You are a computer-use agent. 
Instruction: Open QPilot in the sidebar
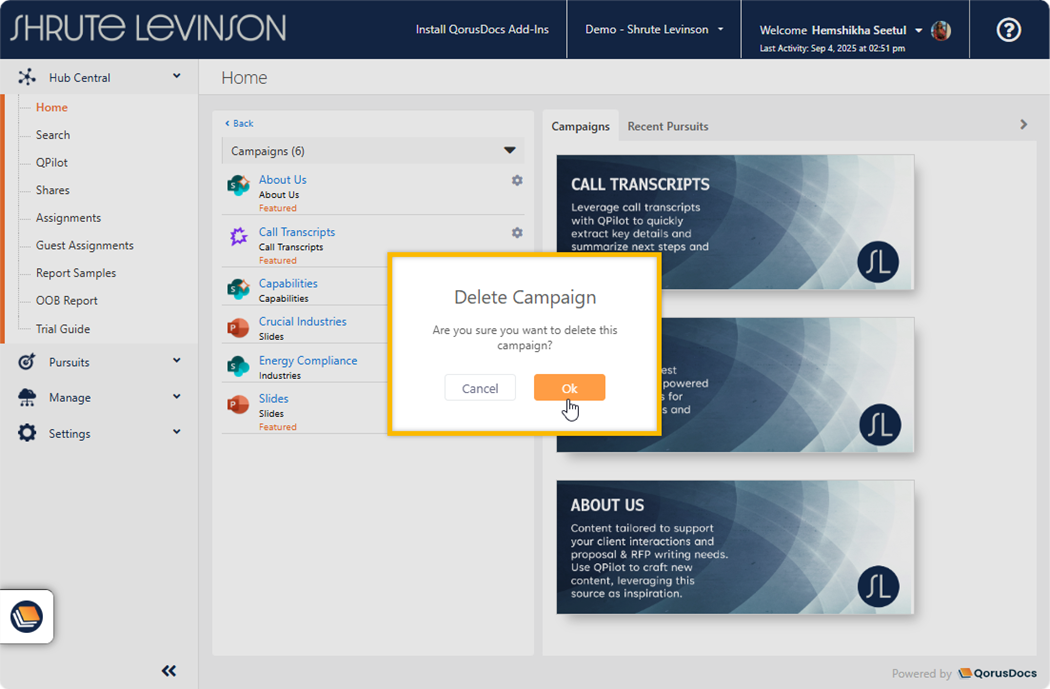tap(52, 163)
